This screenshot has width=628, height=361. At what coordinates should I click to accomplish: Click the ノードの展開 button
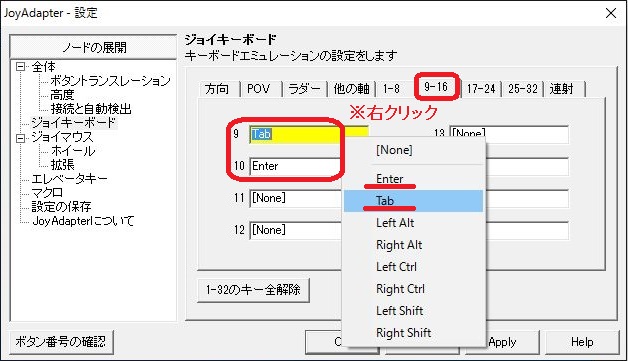coord(93,47)
